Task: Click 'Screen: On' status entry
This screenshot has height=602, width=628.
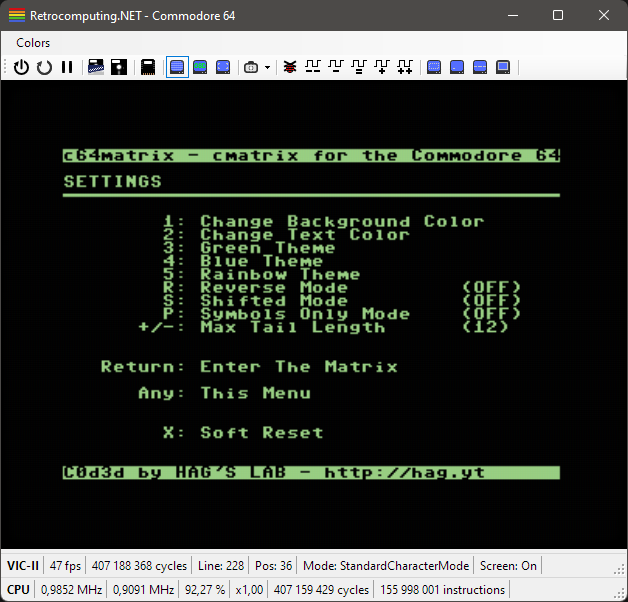Action: click(508, 566)
